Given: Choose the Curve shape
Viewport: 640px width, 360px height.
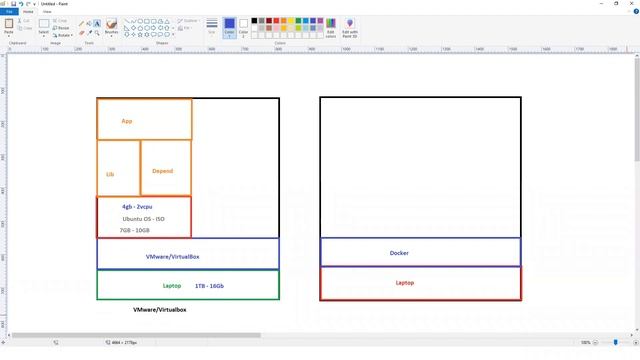Looking at the screenshot, I should [133, 21].
